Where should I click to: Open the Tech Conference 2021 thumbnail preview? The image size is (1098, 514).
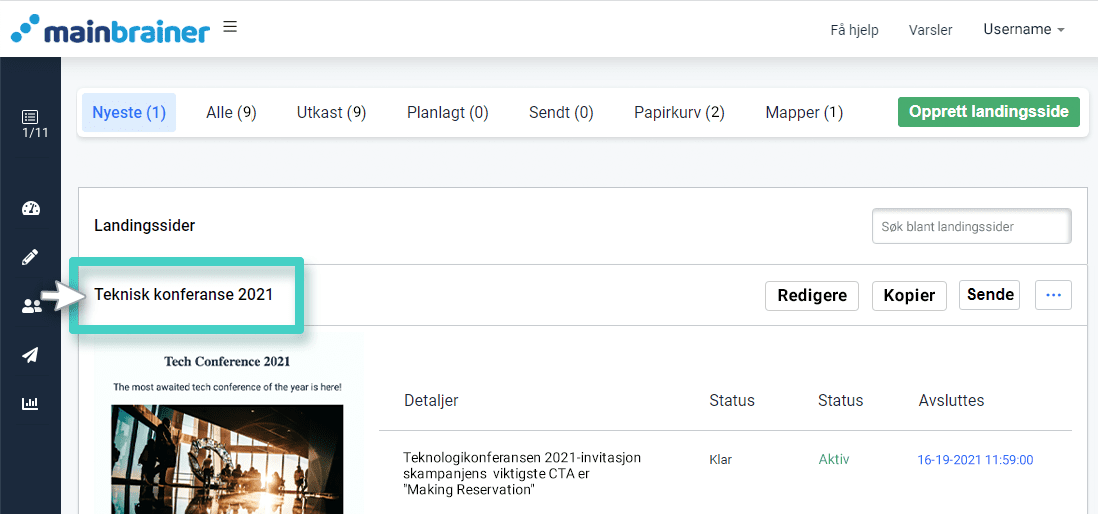coord(226,430)
